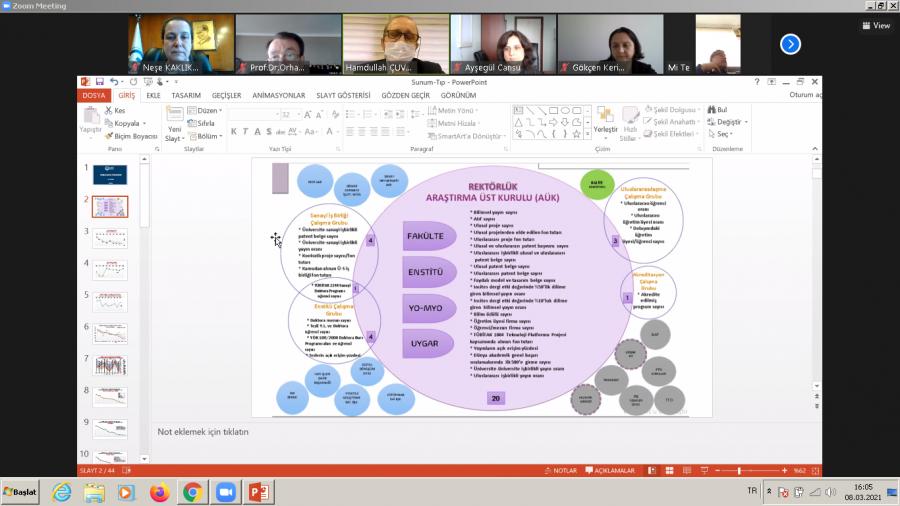Show next Zoom participants with arrow
The width and height of the screenshot is (900, 506).
pos(790,44)
